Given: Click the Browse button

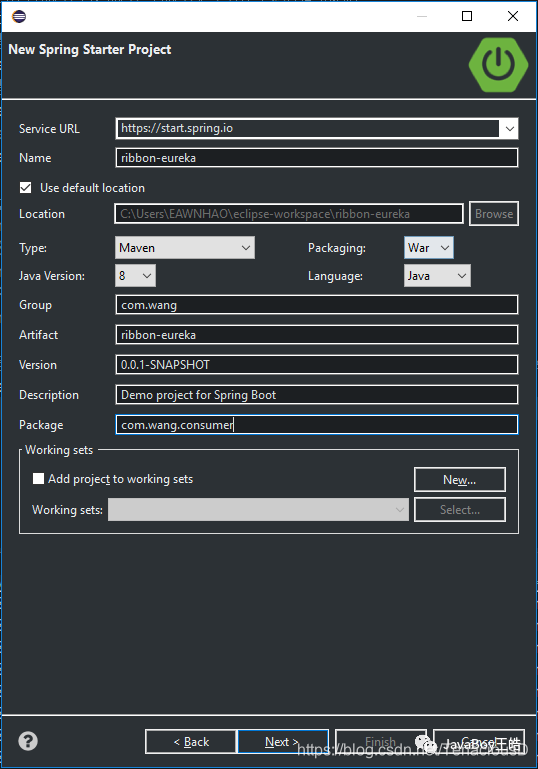Looking at the screenshot, I should coord(494,214).
